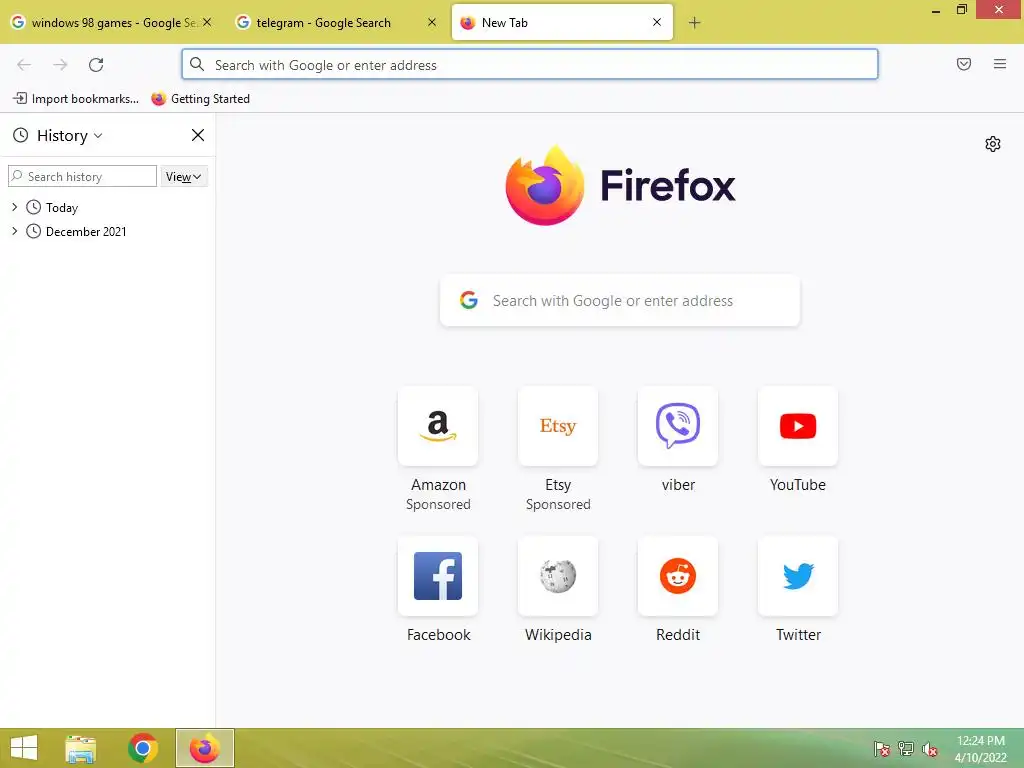Open Getting Started bookmark
The image size is (1024, 768).
(x=200, y=99)
